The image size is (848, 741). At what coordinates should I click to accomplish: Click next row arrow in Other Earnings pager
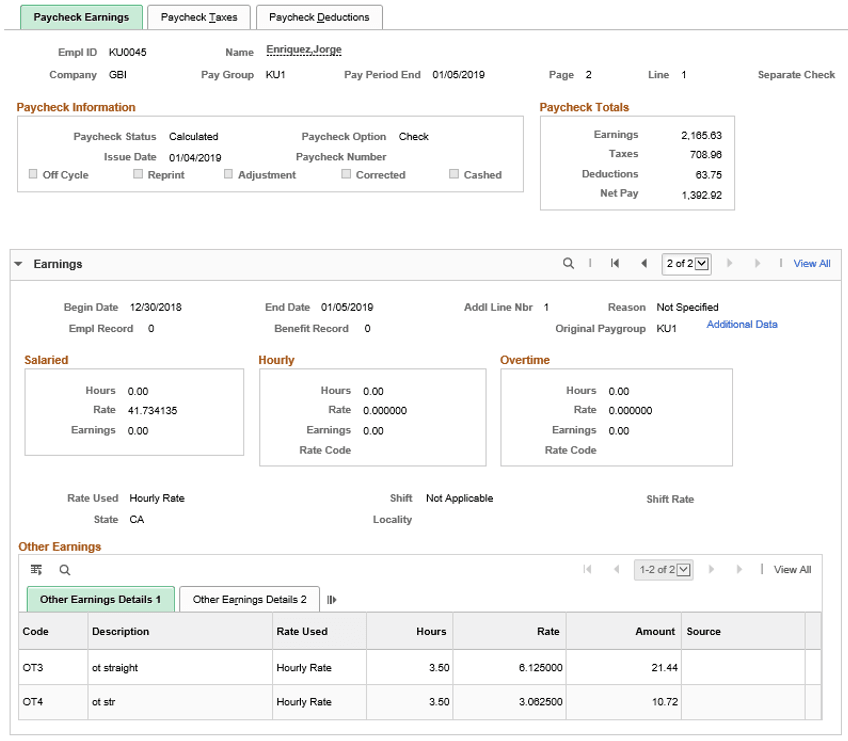[711, 569]
